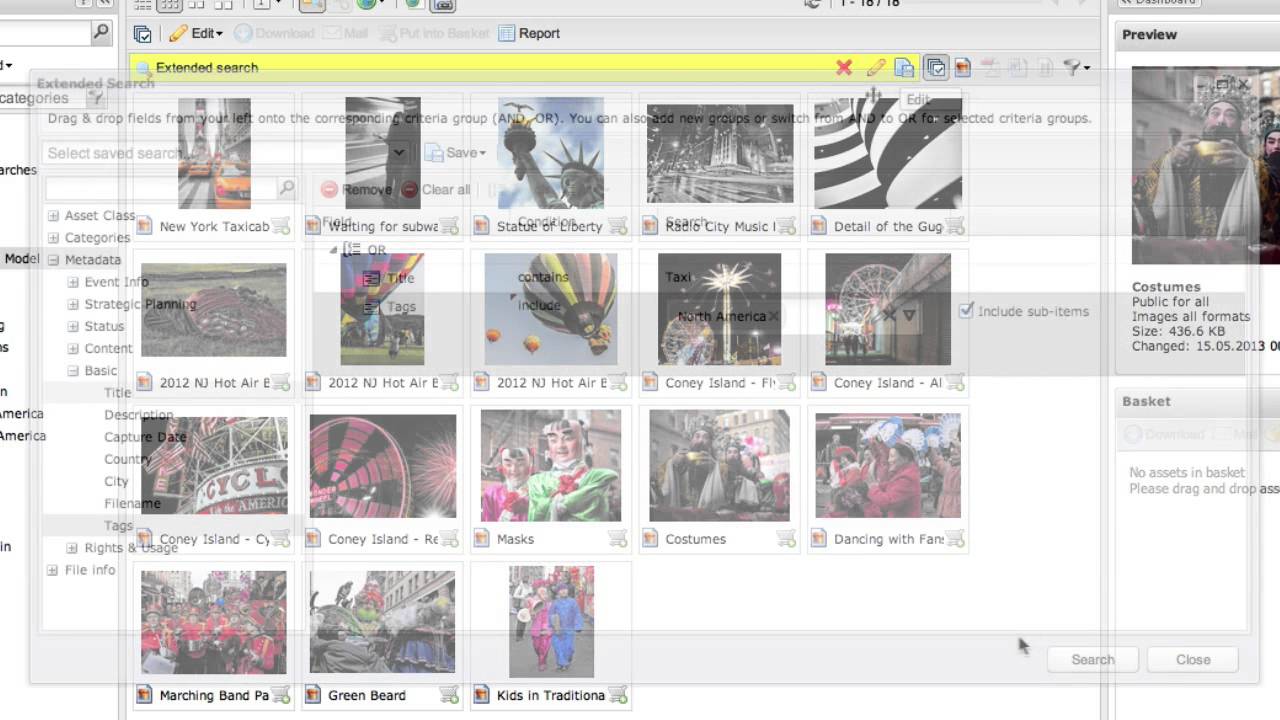Click the Select saved search combo box
The width and height of the screenshot is (1280, 720).
pos(226,153)
